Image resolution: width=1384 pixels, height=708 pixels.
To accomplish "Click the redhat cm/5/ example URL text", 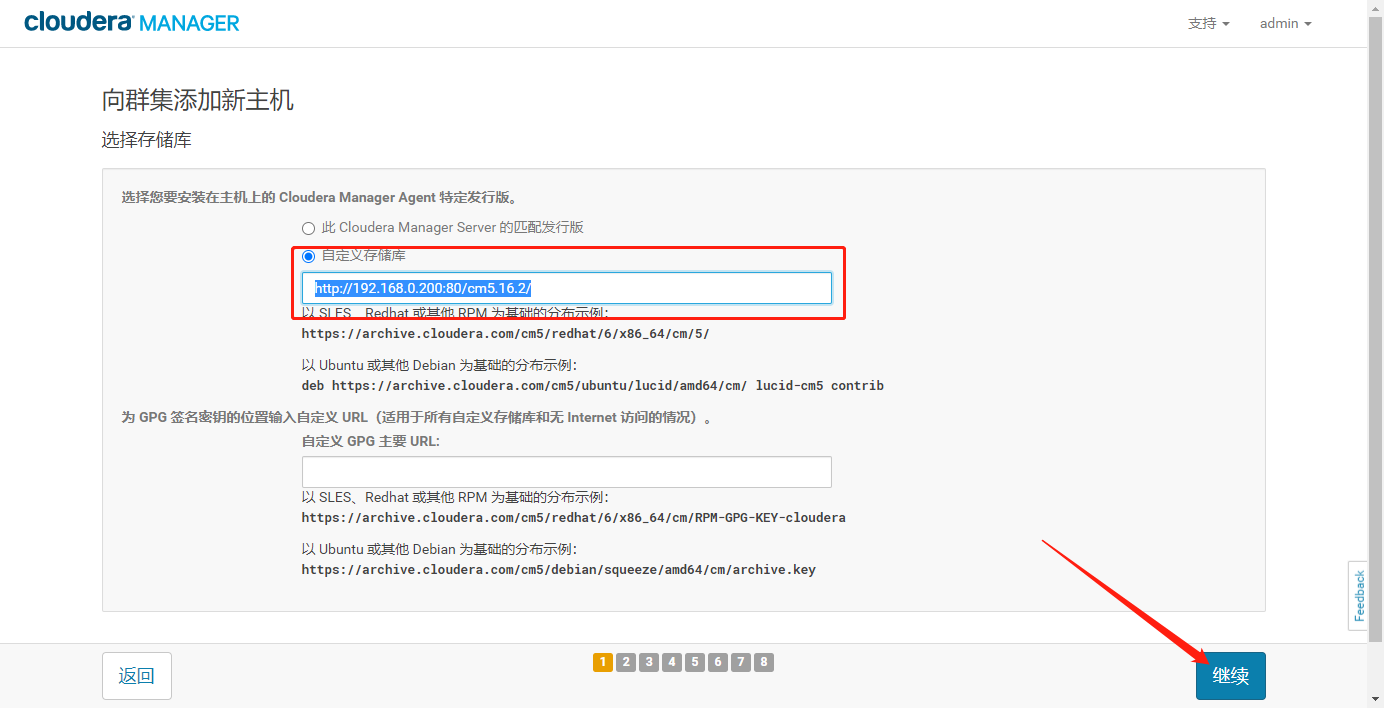I will click(x=506, y=334).
